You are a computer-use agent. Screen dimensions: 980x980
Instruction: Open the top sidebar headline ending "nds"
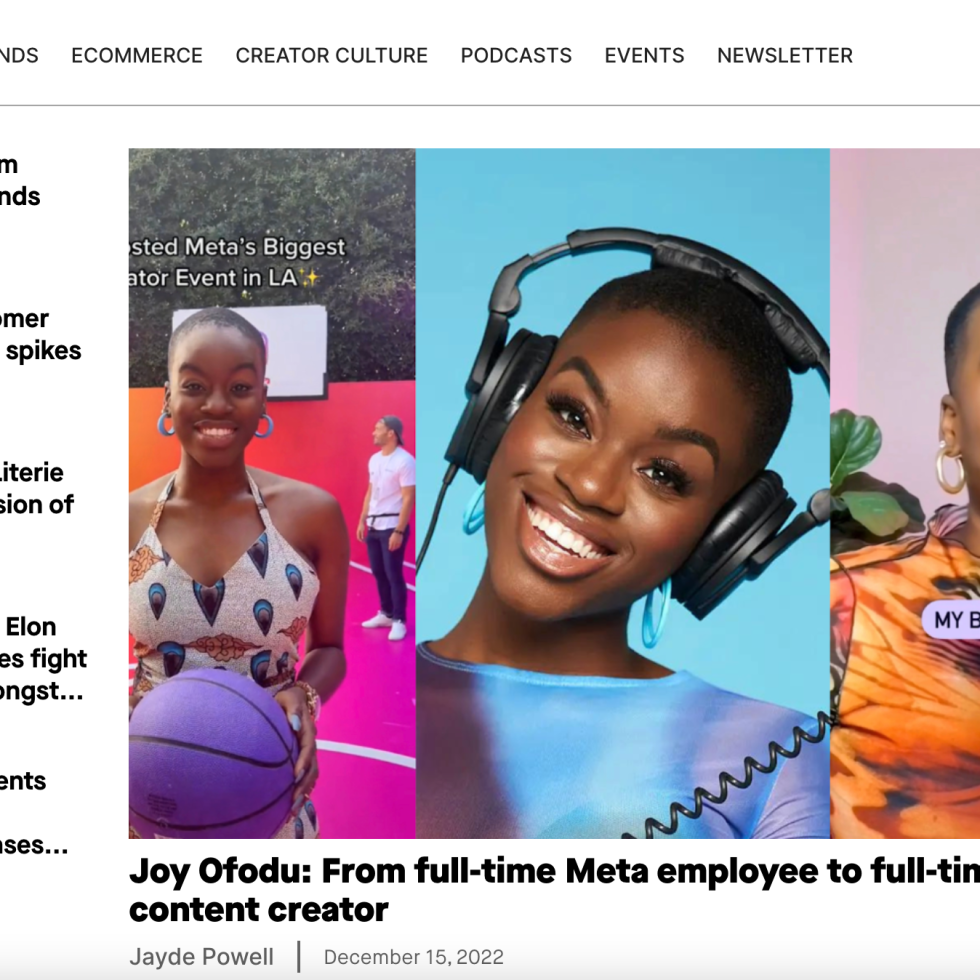(20, 181)
